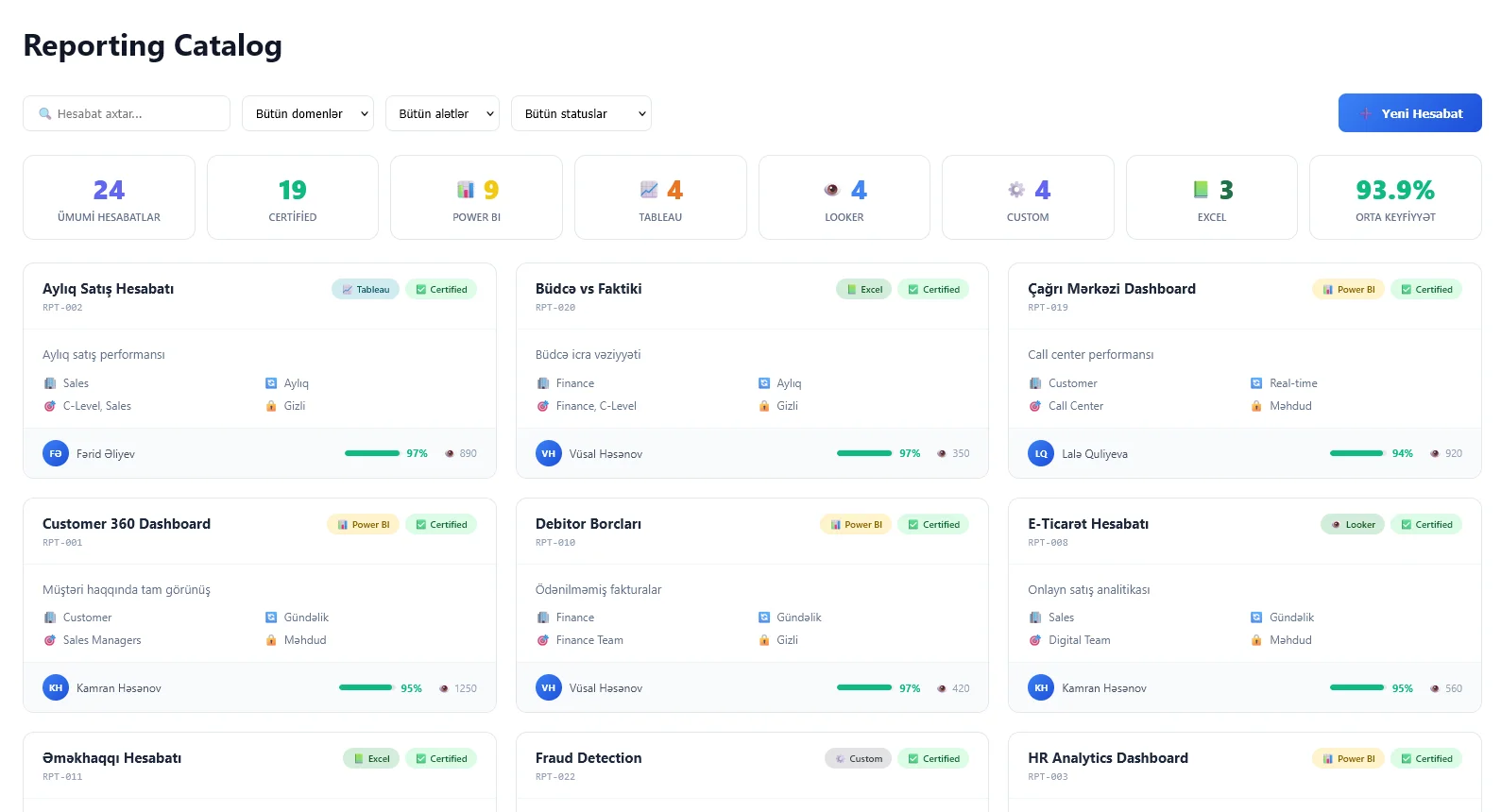Click the text Ödənilməmiş fakturalar
Screen dimensions: 1501x812
coord(598,590)
